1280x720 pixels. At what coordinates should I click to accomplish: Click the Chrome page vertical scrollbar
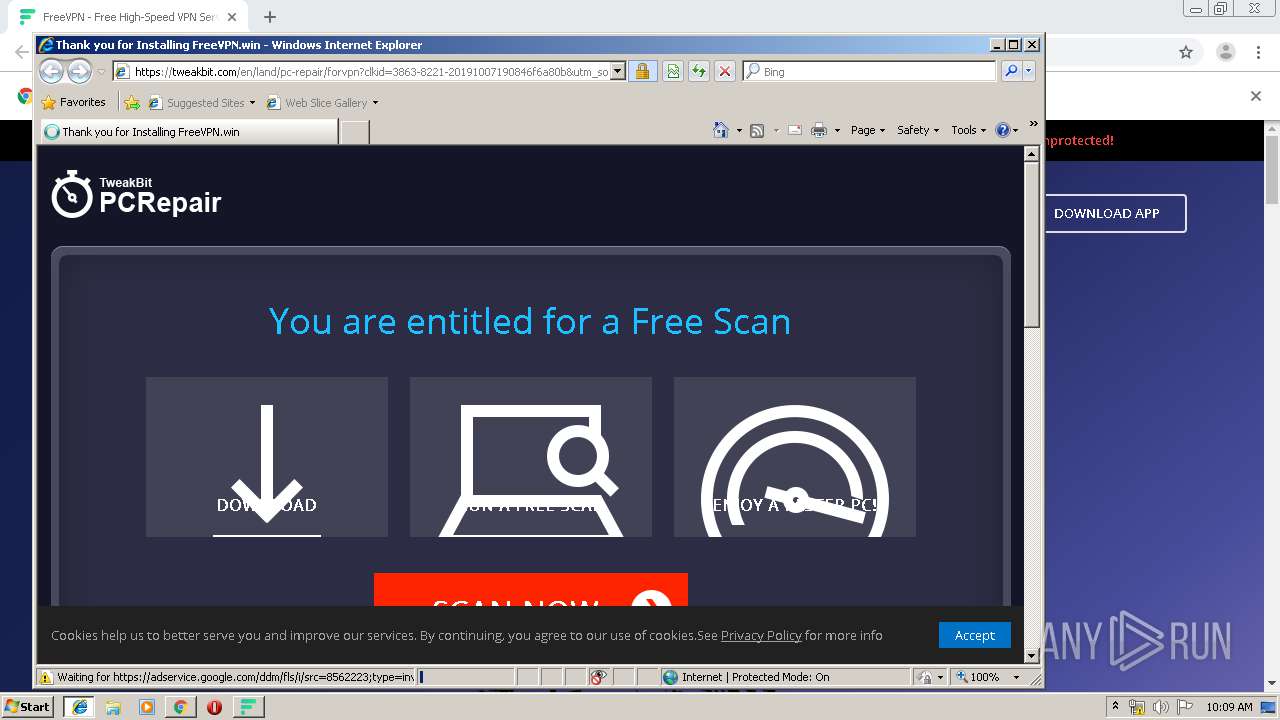[x=1272, y=170]
